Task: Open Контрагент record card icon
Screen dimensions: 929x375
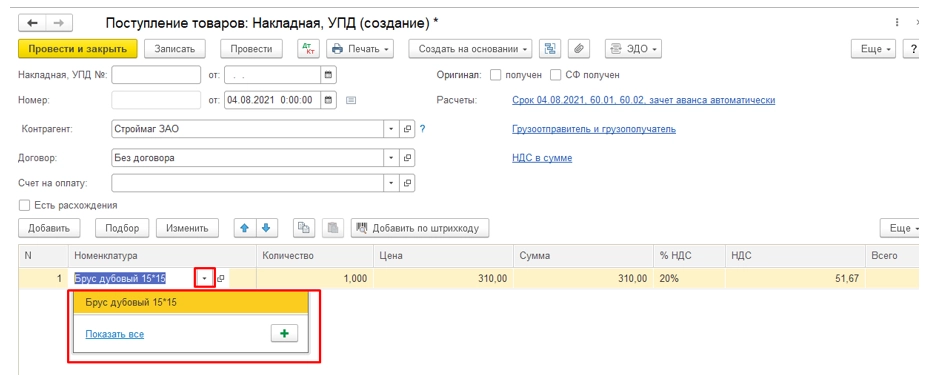Action: click(407, 129)
